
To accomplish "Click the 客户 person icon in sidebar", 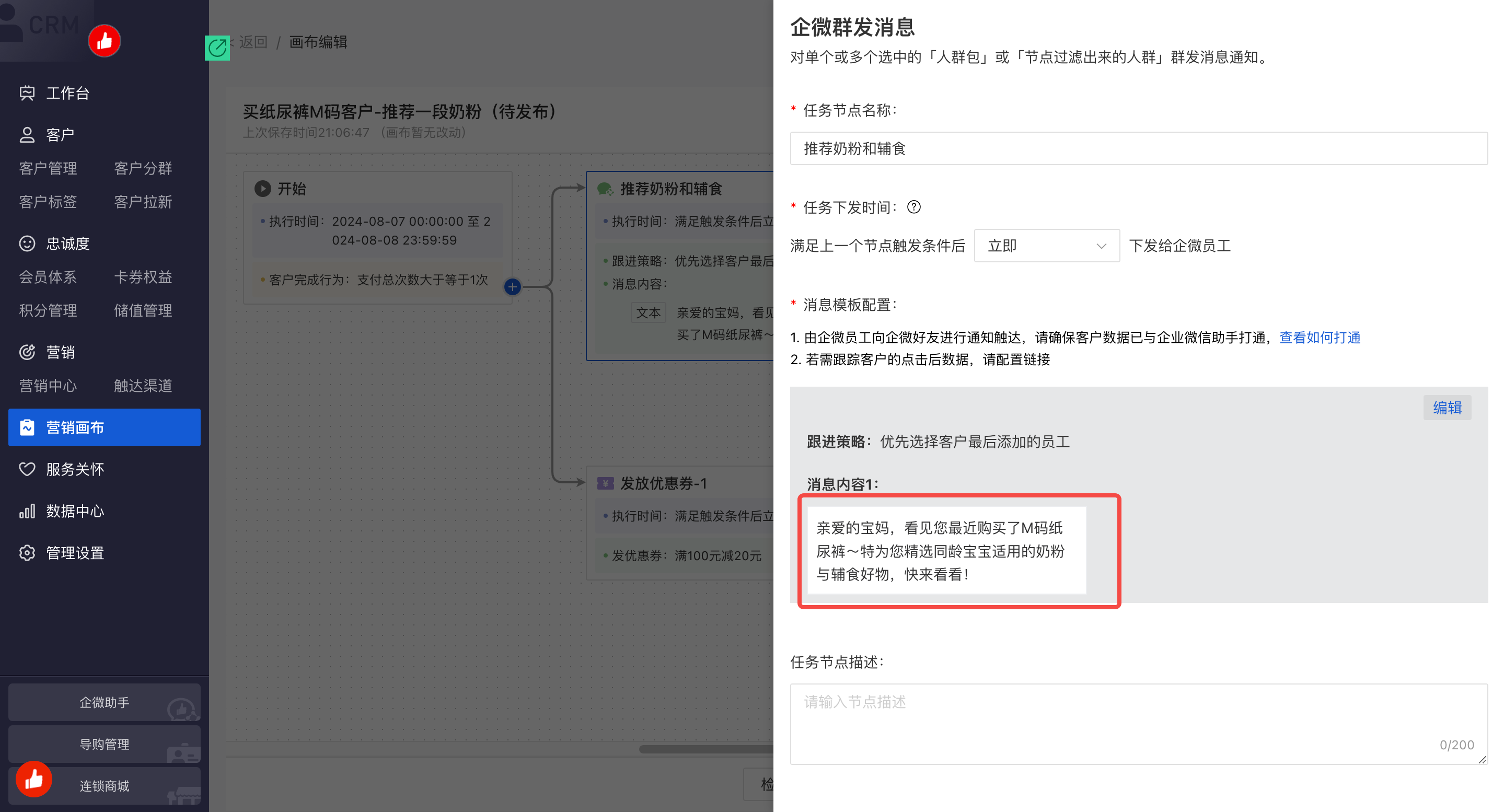I will (27, 135).
